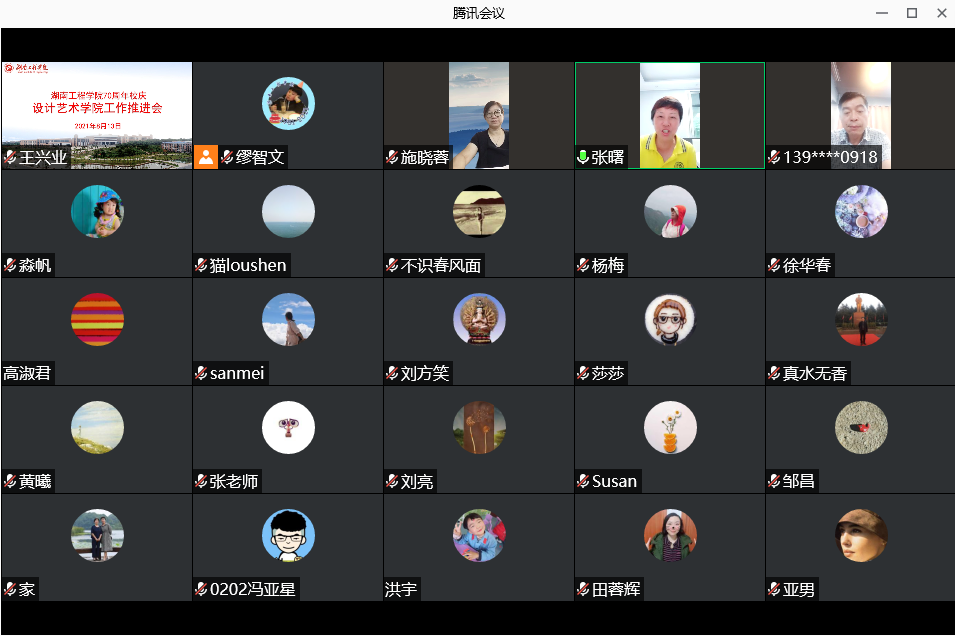Click Susan's muted microphone icon

tap(583, 481)
